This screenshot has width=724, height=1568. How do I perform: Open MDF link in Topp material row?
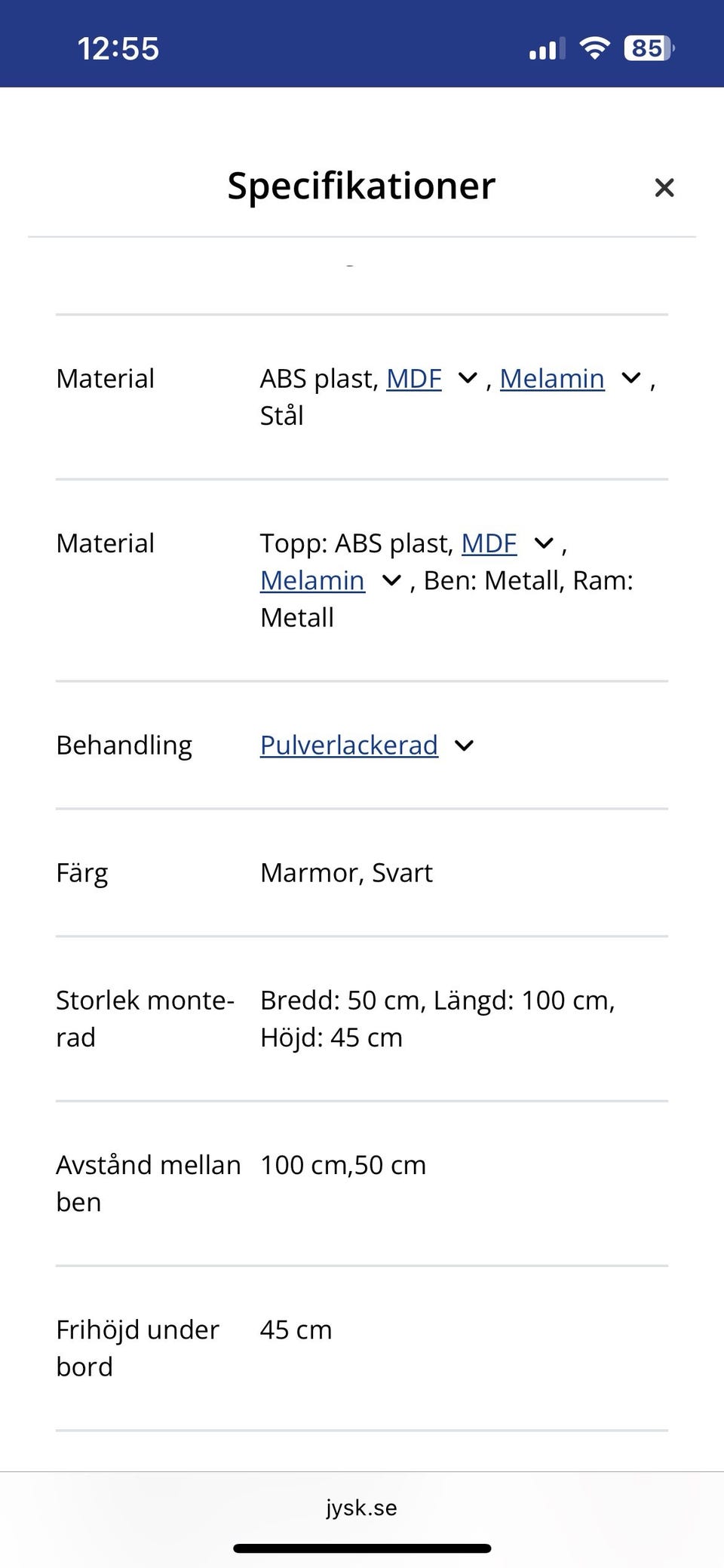click(x=489, y=543)
